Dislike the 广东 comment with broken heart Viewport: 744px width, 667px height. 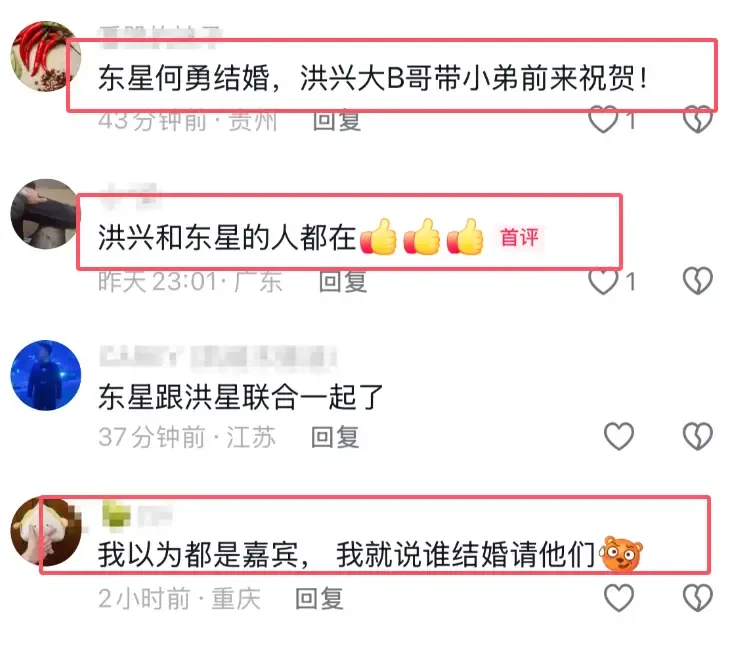pos(698,281)
